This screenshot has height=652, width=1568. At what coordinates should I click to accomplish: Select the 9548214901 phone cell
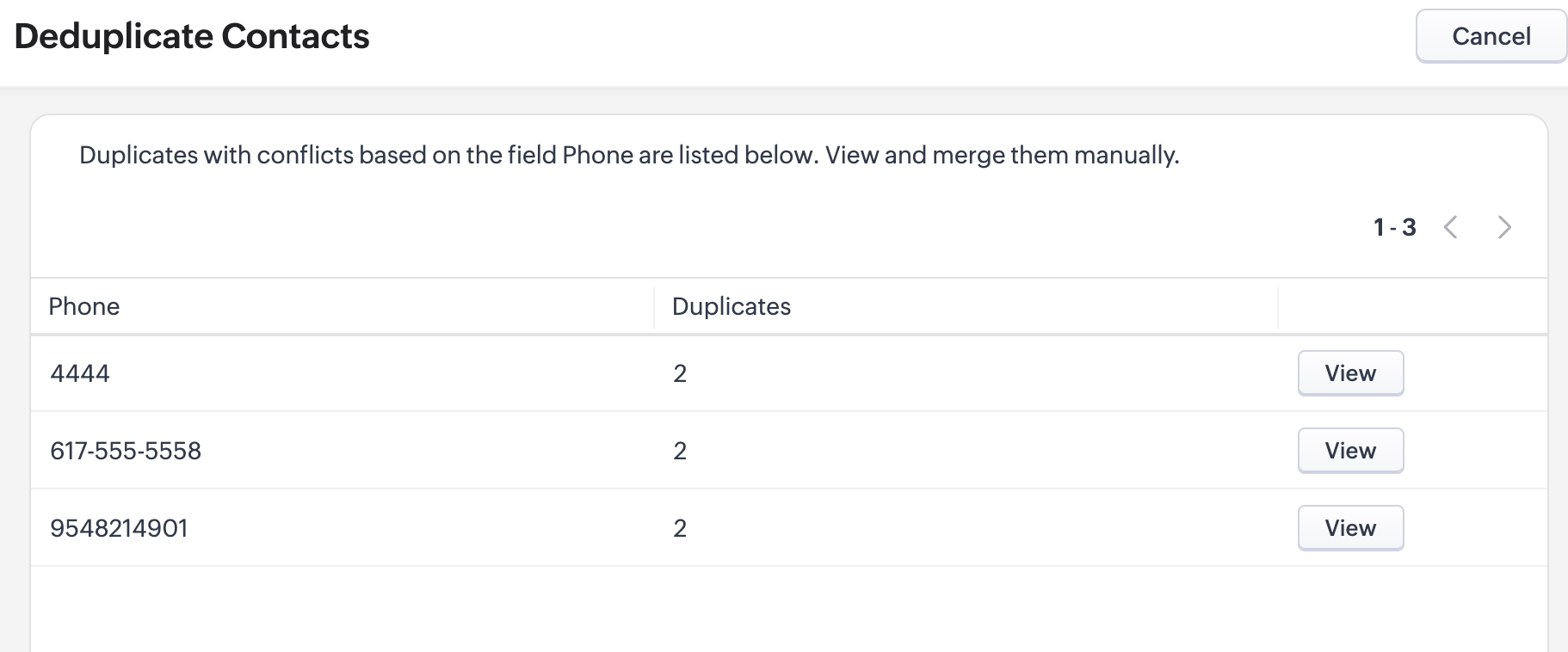click(119, 528)
